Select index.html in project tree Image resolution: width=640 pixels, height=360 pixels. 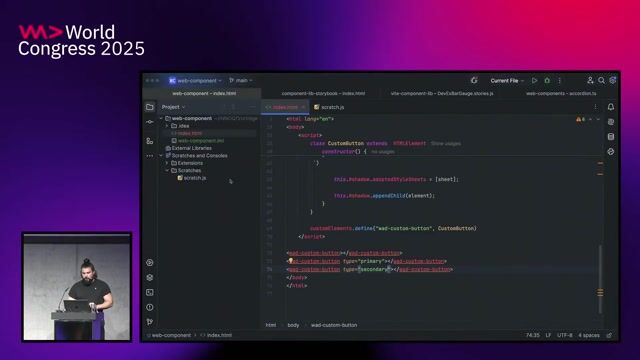pyautogui.click(x=189, y=133)
